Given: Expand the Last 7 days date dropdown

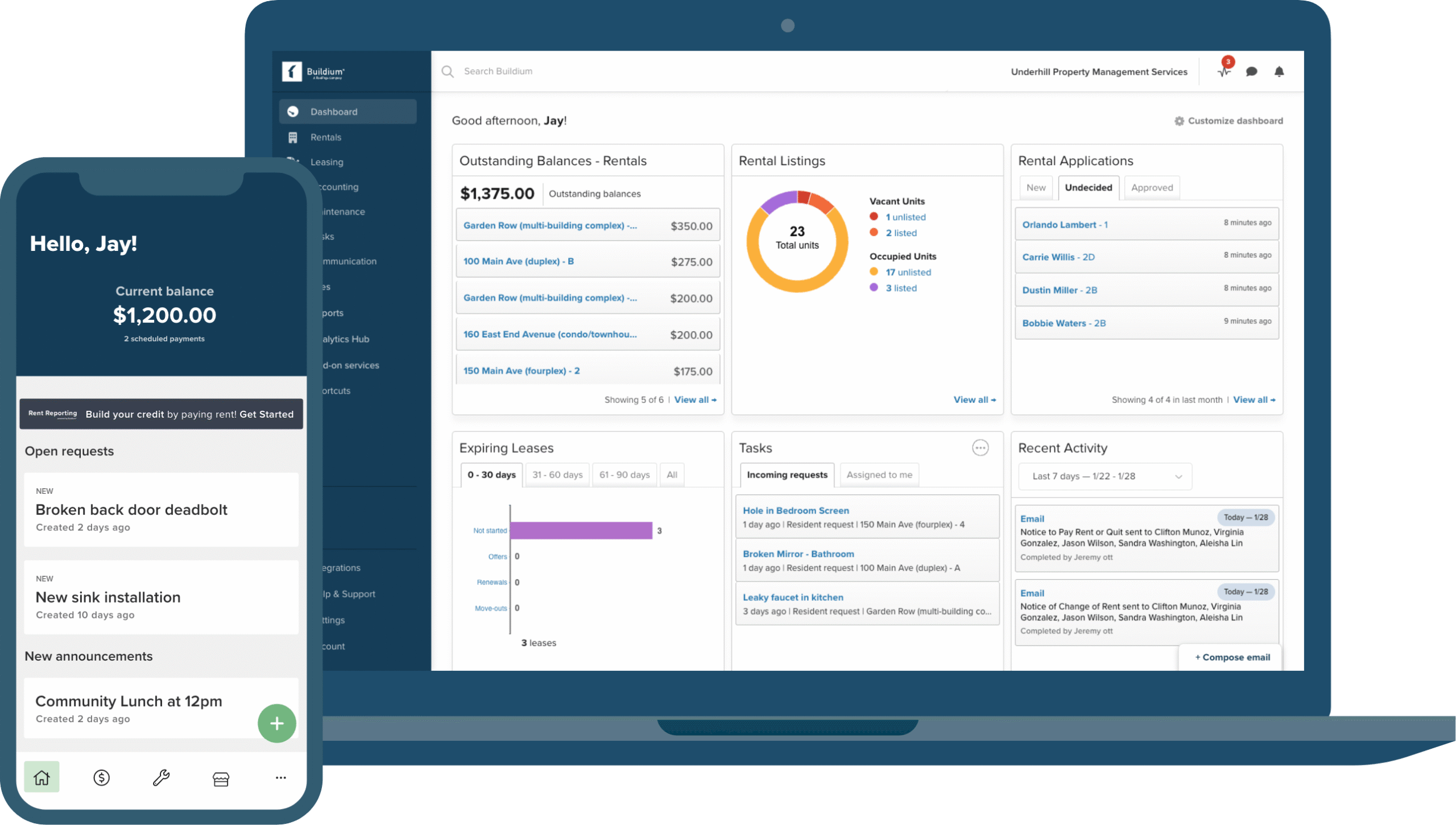Looking at the screenshot, I should (1105, 476).
